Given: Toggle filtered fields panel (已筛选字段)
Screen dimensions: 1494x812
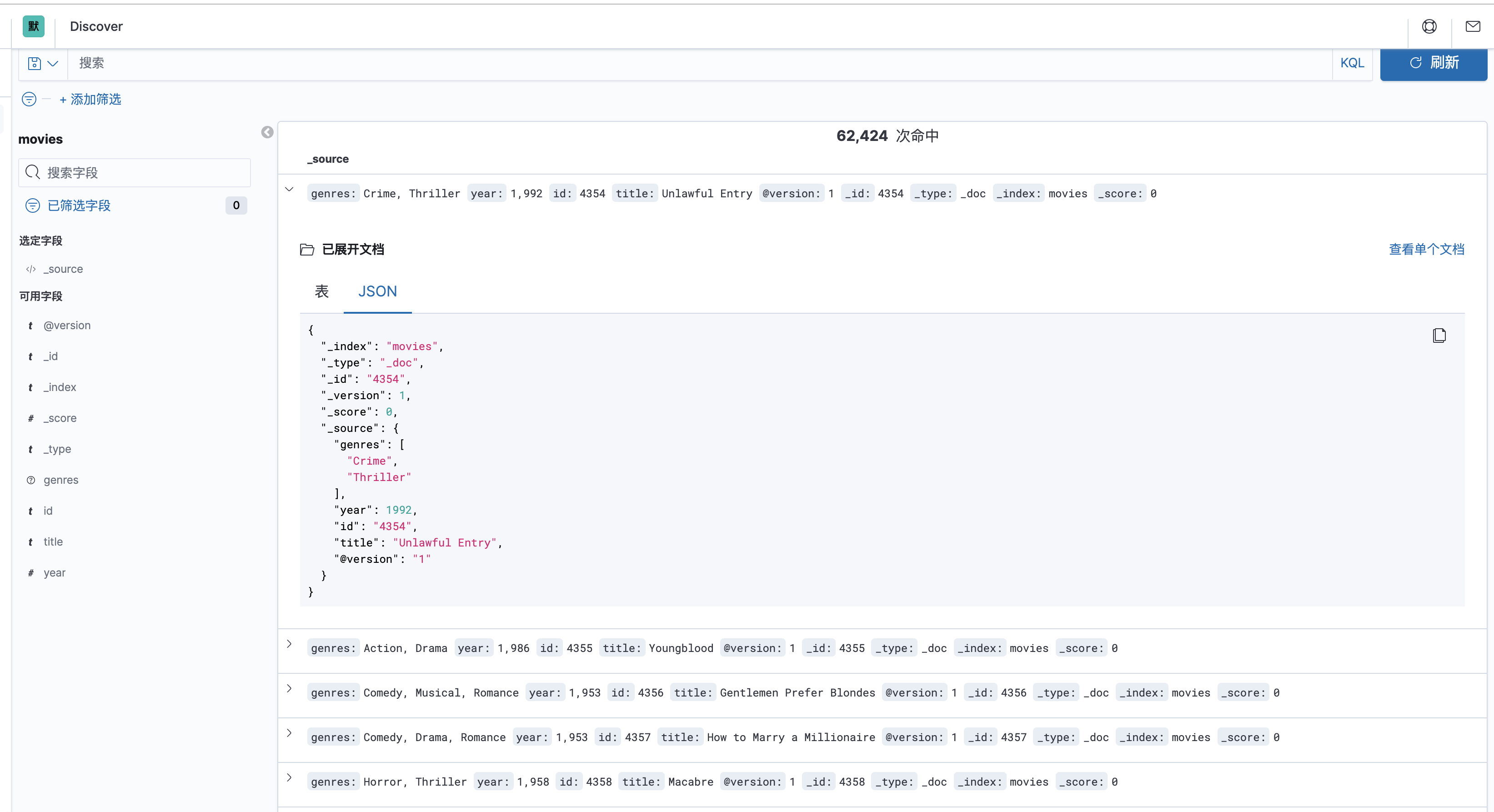Looking at the screenshot, I should coord(79,206).
